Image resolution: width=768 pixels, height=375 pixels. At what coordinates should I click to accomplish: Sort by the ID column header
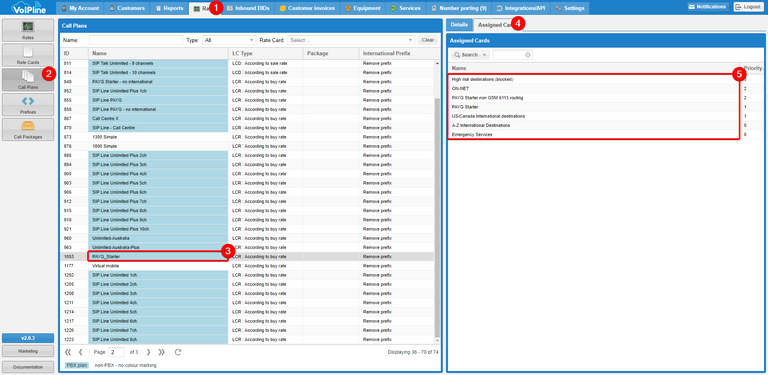click(x=74, y=53)
